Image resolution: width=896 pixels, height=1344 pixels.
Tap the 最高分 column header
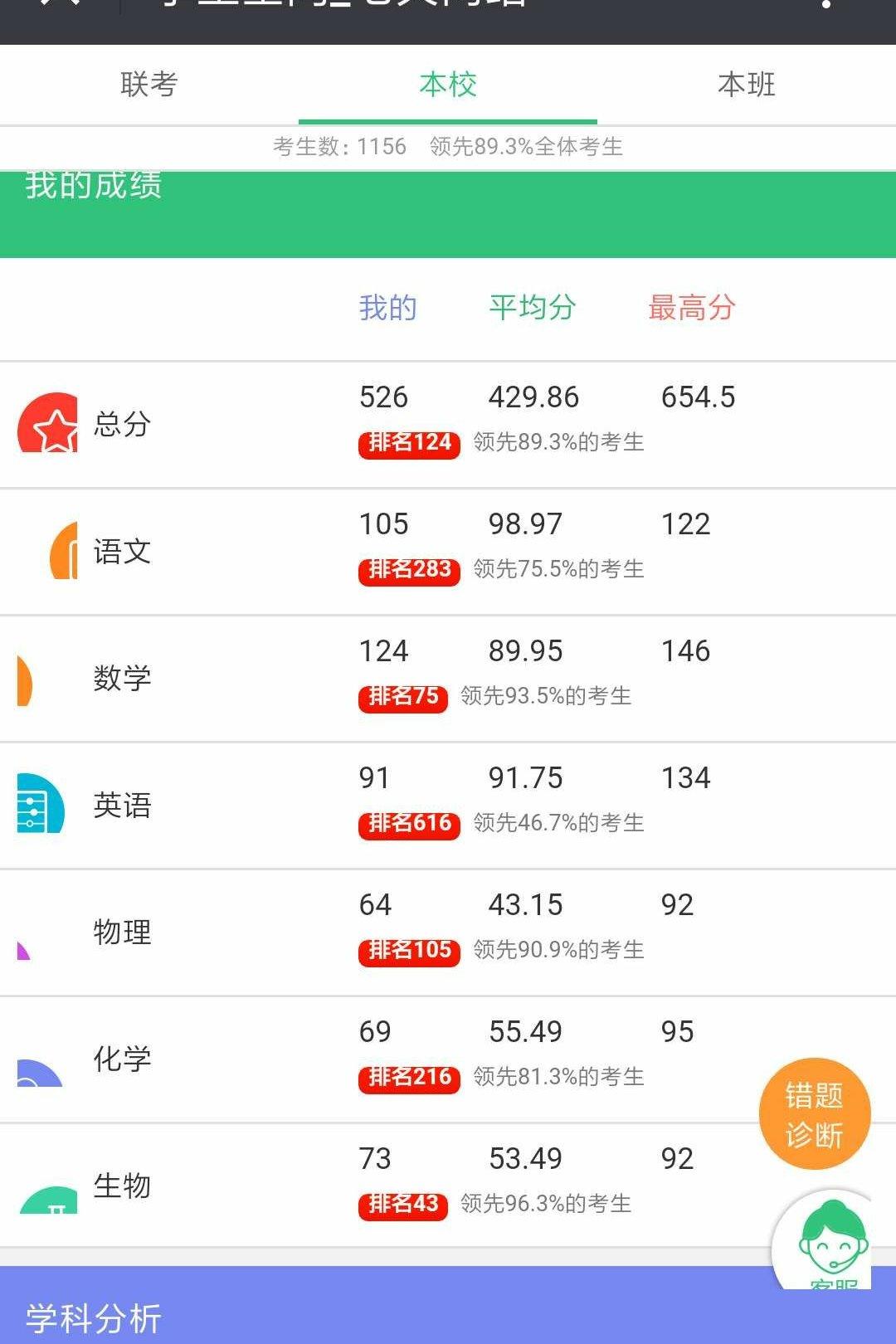pyautogui.click(x=691, y=308)
